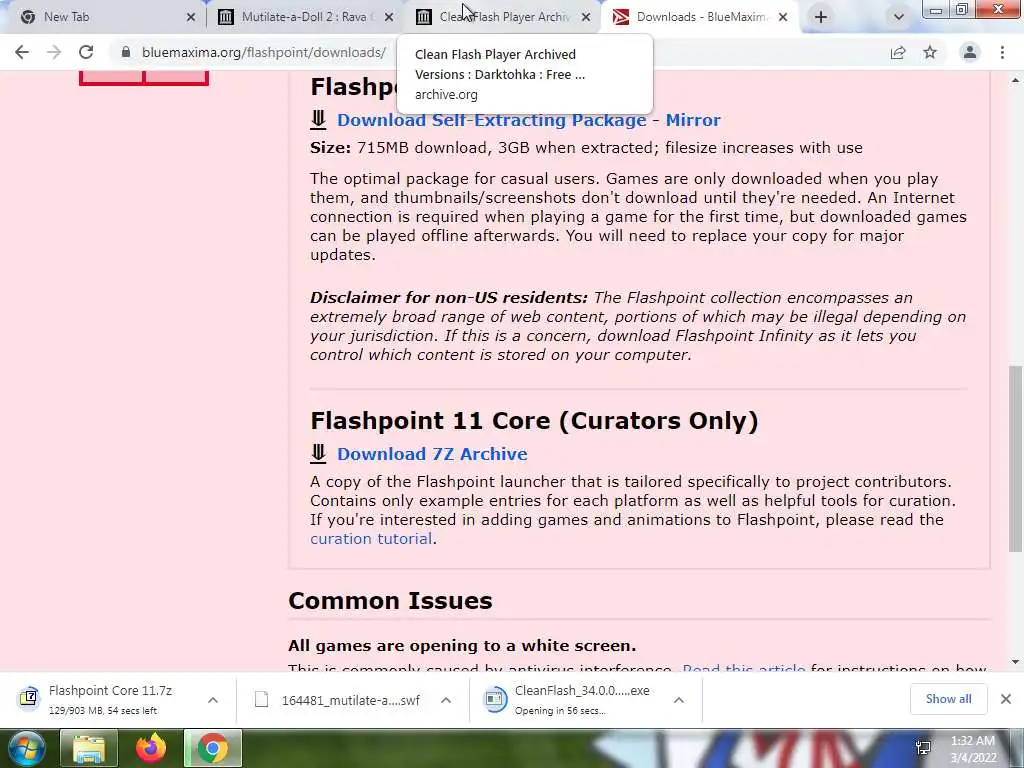
Task: Close the Mutilate-a-Doll 2 tab
Action: point(389,17)
